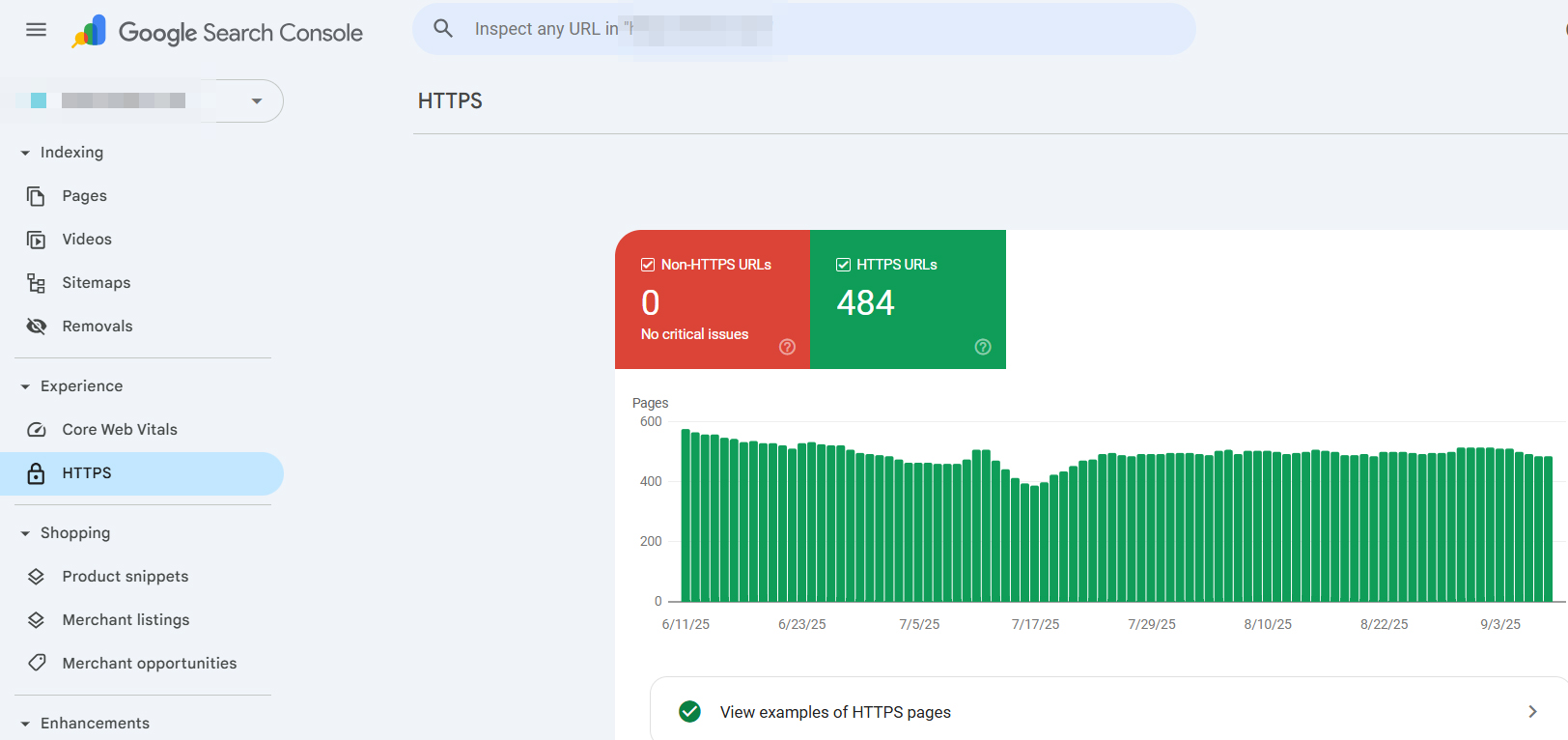
Task: Open the hamburger main menu
Action: point(36,30)
